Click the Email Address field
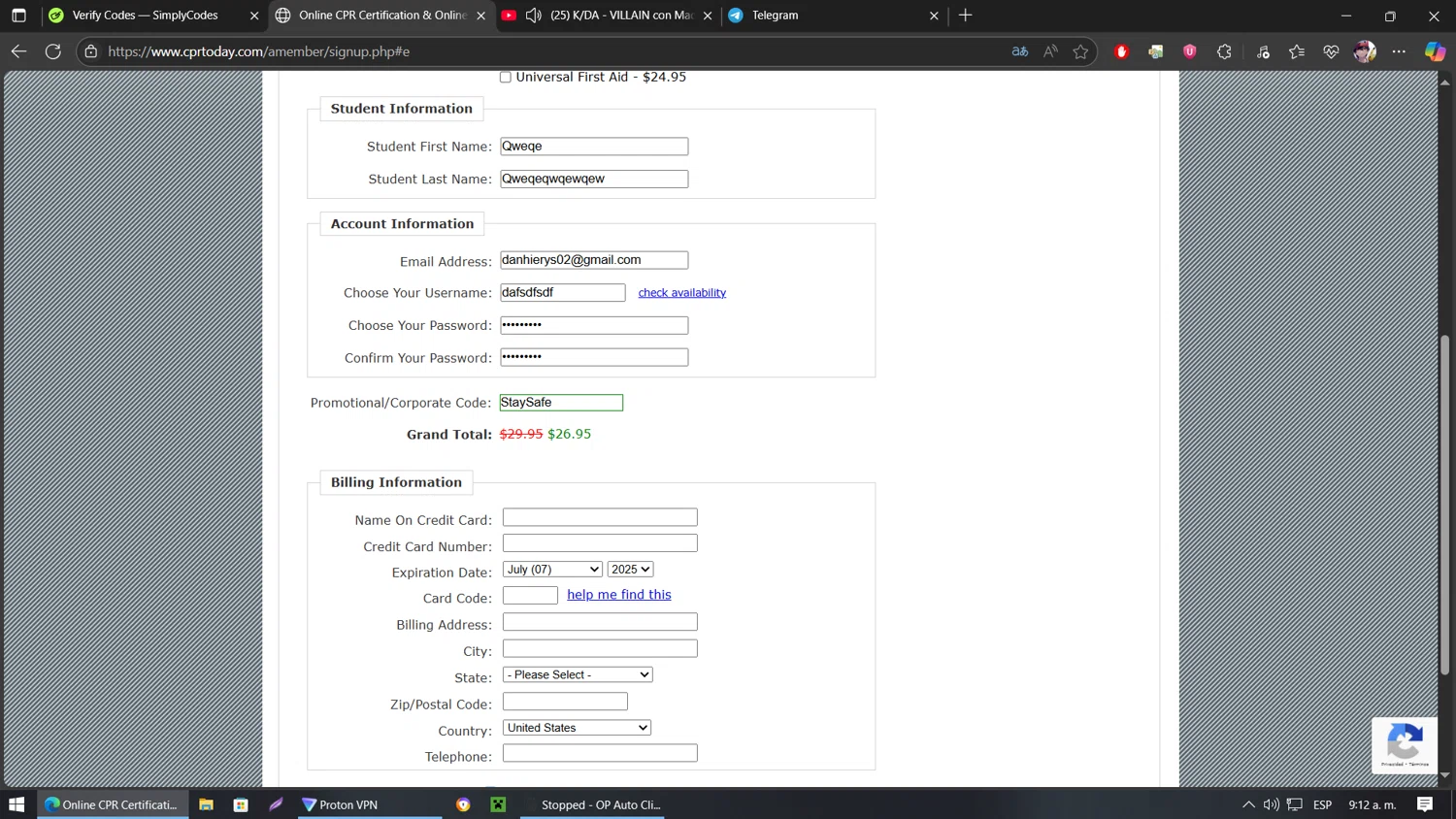The height and width of the screenshot is (819, 1456). [x=594, y=260]
